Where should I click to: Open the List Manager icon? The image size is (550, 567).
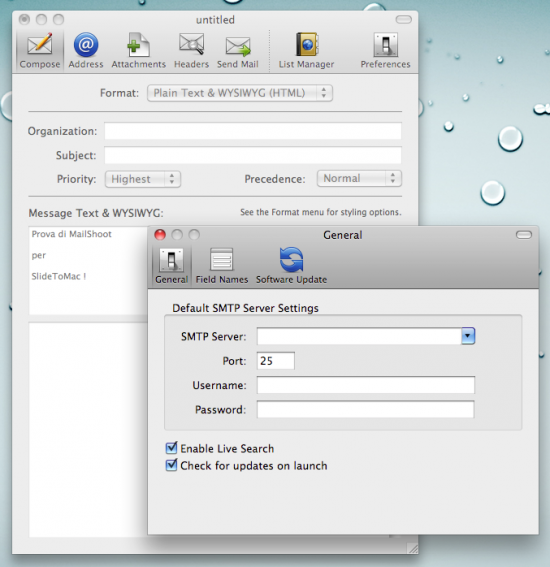(306, 50)
